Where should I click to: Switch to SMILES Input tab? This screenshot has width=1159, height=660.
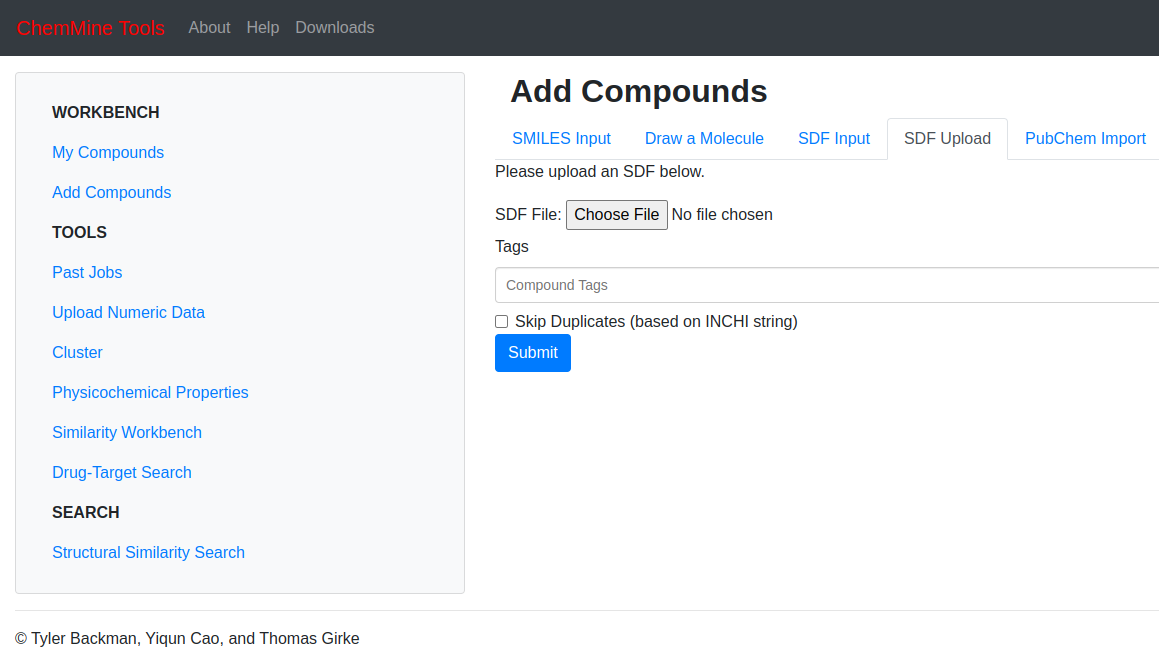click(561, 139)
